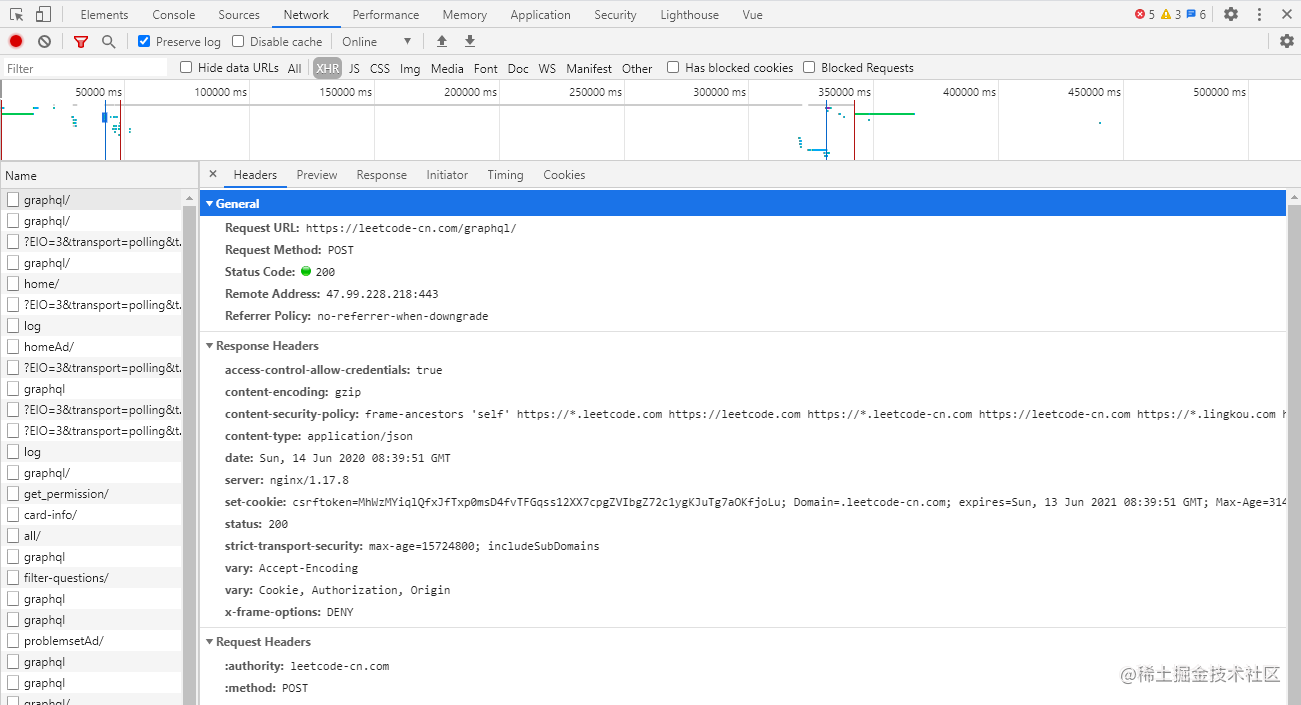Filter requests by JS
This screenshot has height=705, width=1301.
354,68
